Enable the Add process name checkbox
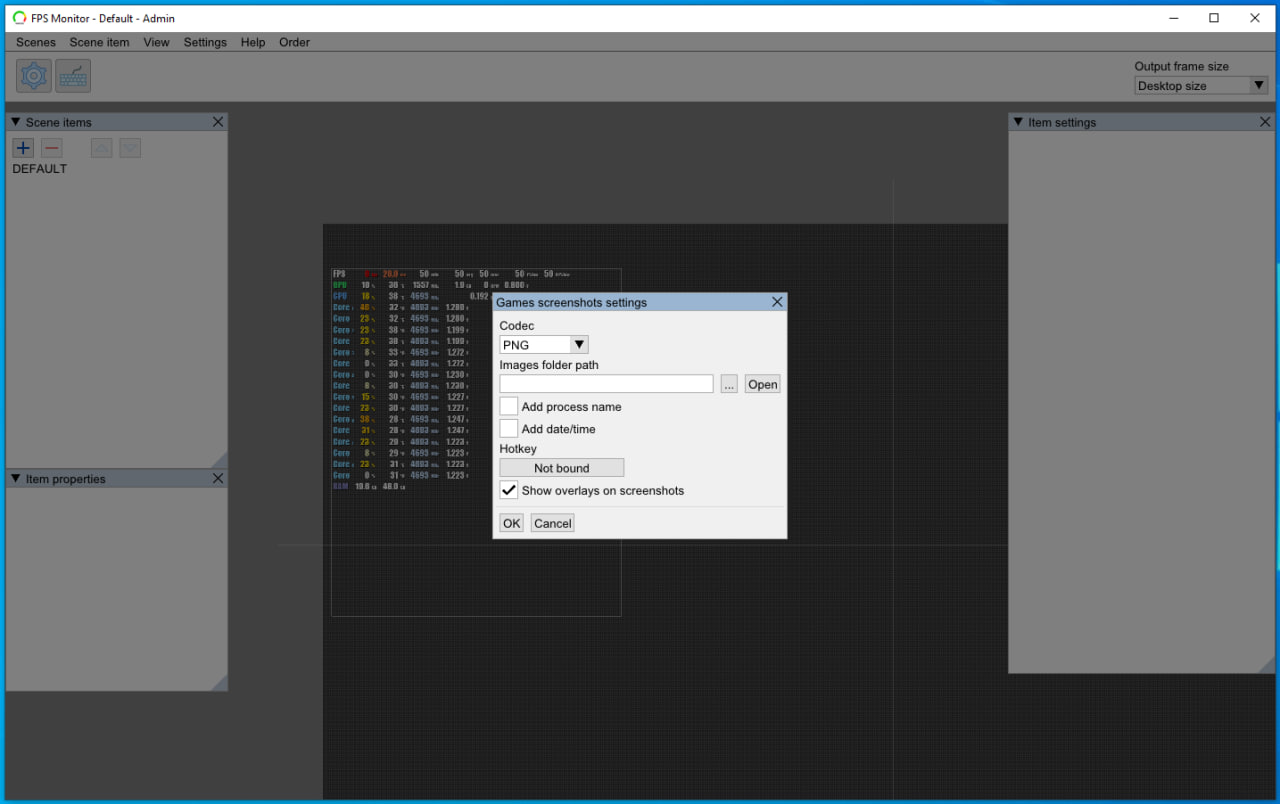 pos(509,407)
